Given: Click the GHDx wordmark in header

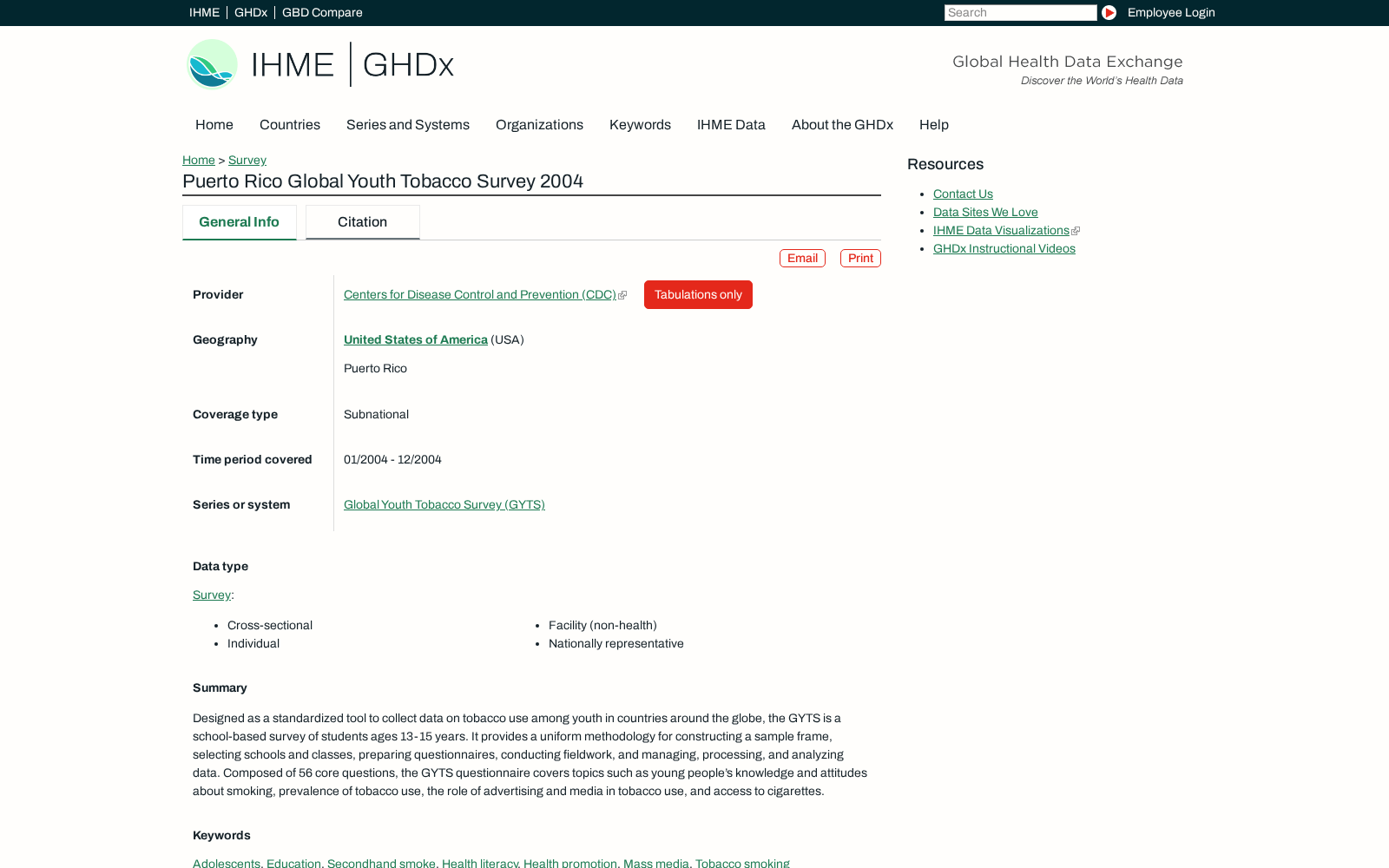Looking at the screenshot, I should point(408,65).
